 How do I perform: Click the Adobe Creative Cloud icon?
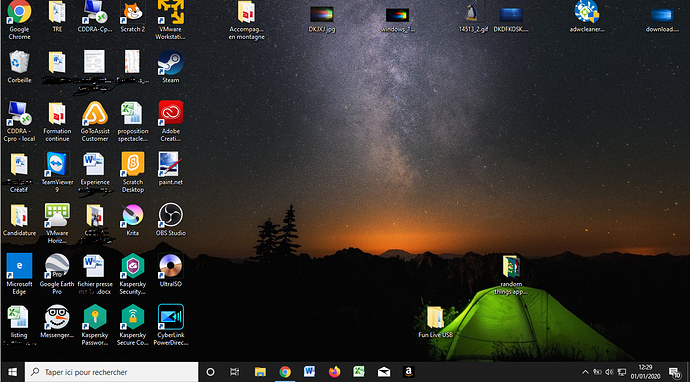tap(170, 121)
